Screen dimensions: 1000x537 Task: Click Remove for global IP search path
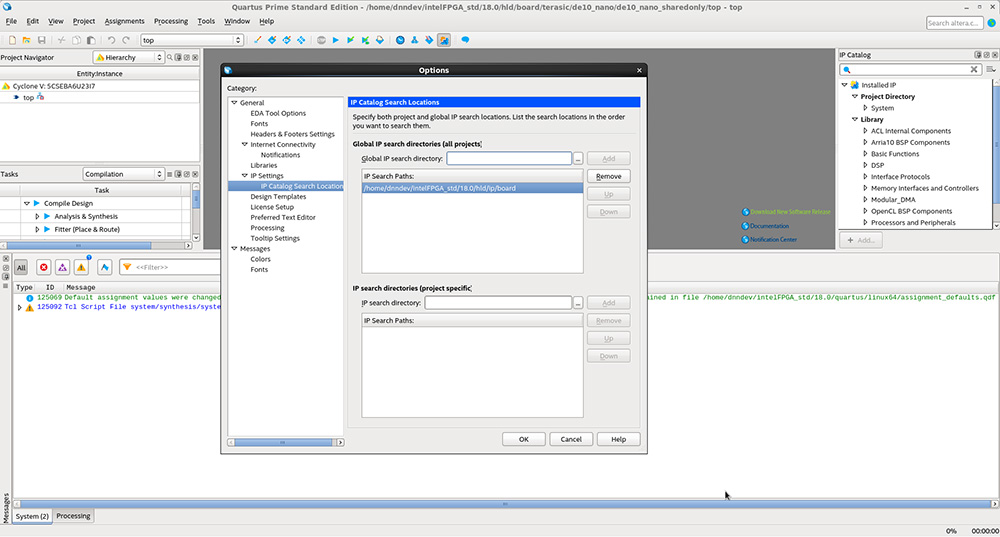(x=608, y=177)
